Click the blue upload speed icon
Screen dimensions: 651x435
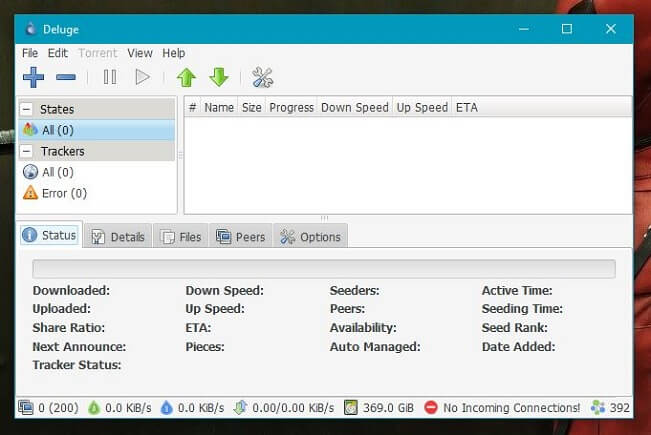click(x=166, y=408)
